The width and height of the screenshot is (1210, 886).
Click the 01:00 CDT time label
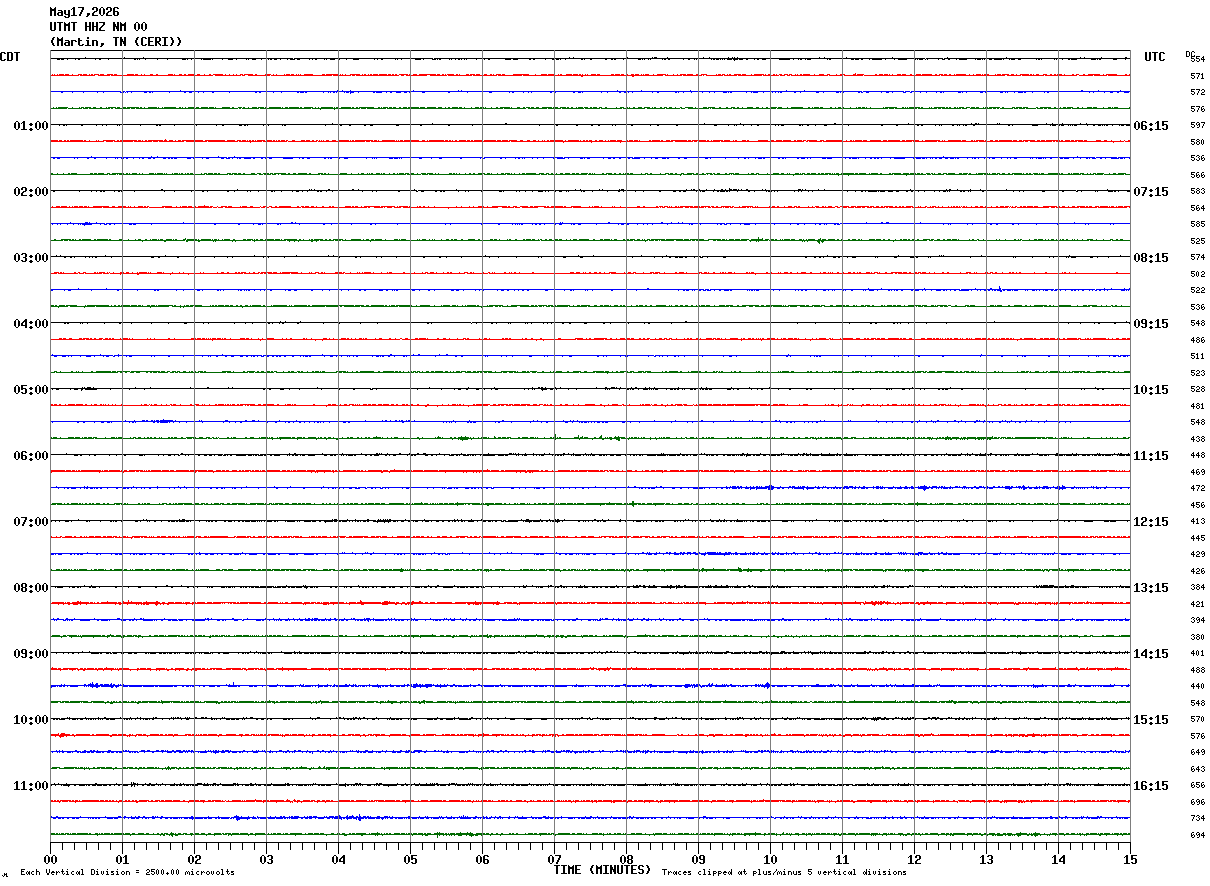click(x=31, y=126)
